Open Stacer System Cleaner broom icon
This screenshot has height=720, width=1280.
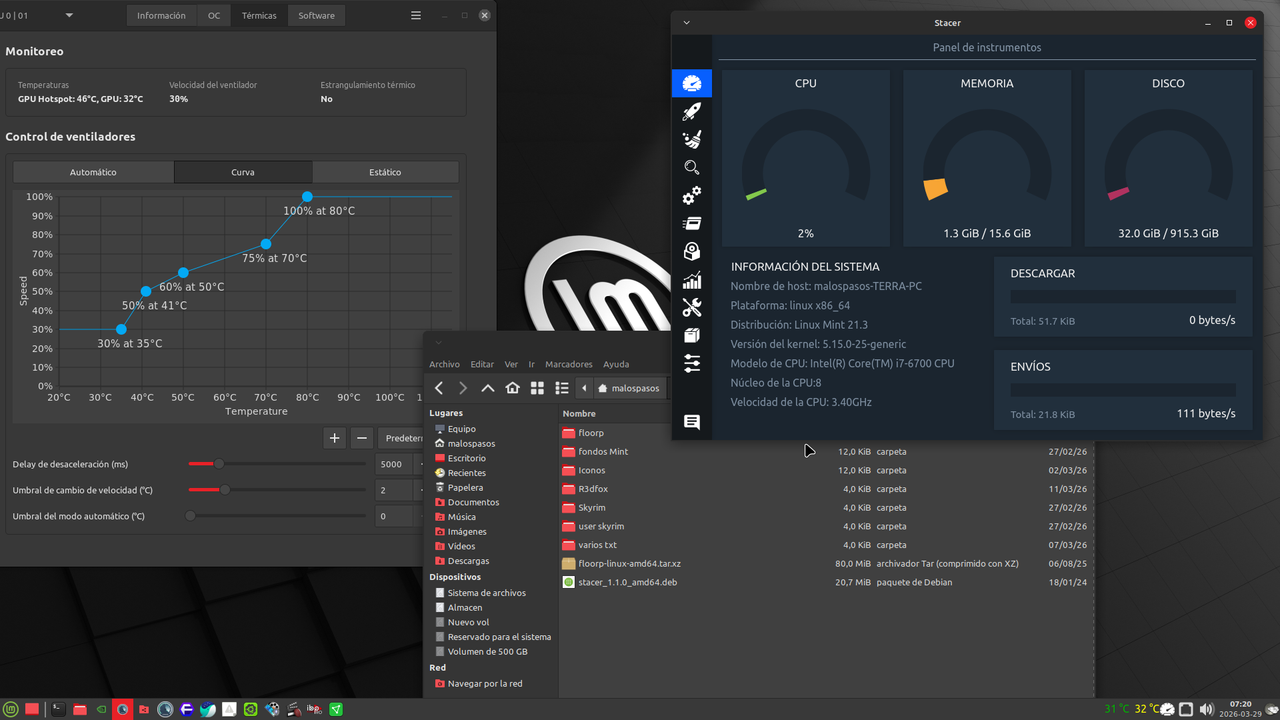pyautogui.click(x=691, y=139)
